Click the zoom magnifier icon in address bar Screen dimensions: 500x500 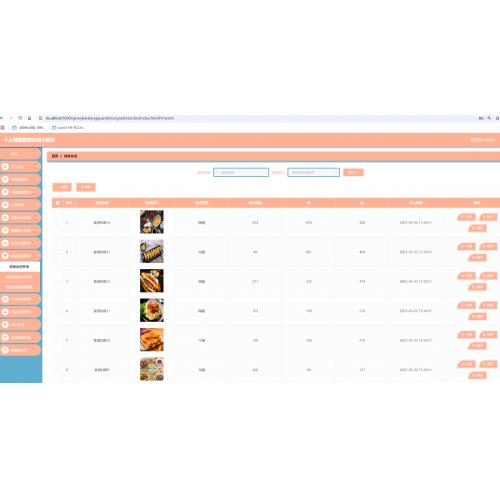point(489,118)
